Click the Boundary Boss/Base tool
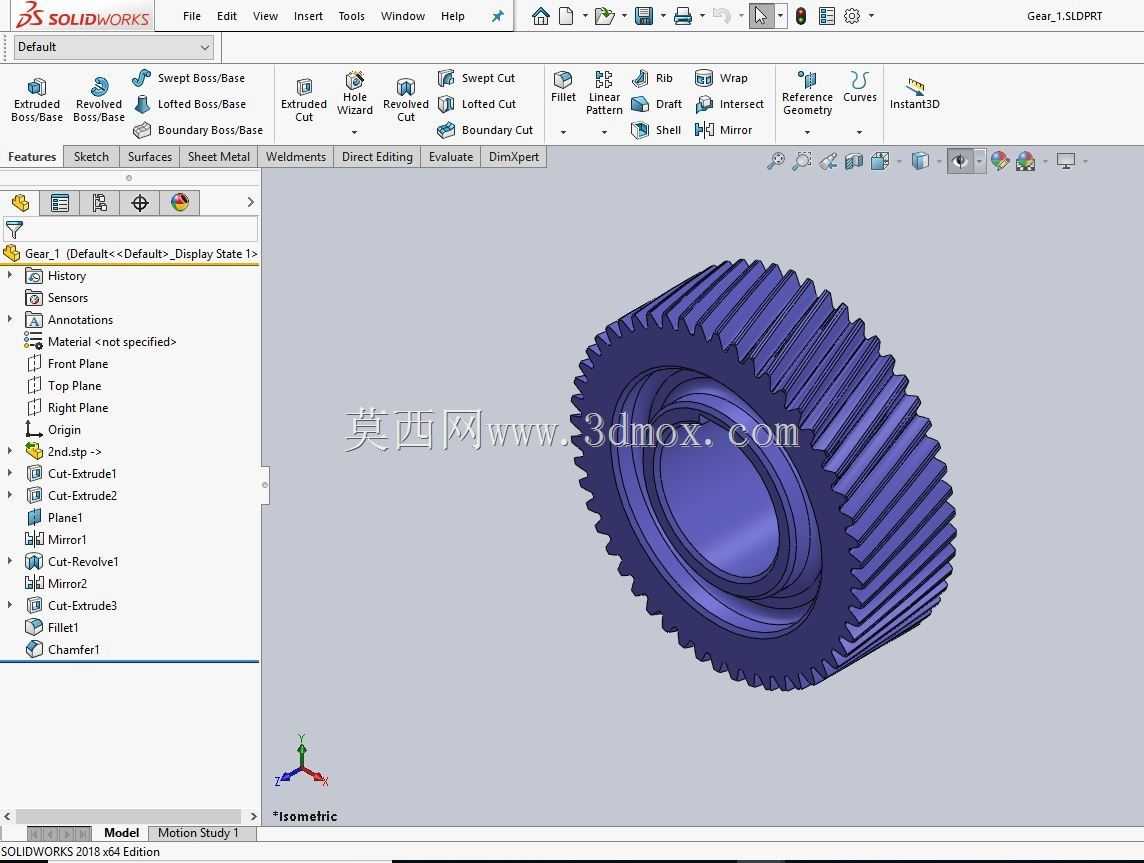1144x863 pixels. tap(198, 130)
